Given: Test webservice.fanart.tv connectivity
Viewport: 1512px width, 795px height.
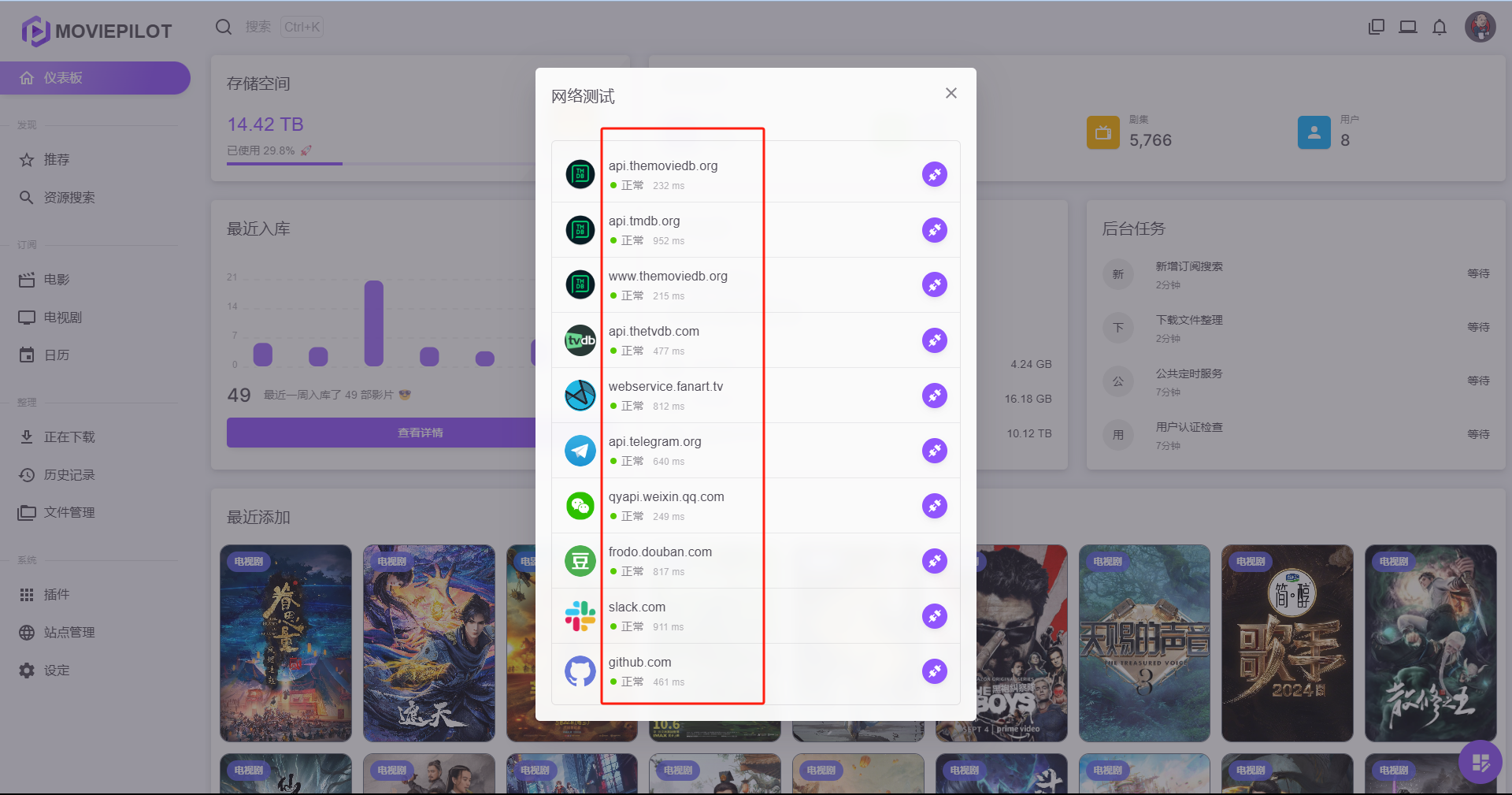Looking at the screenshot, I should (x=934, y=396).
